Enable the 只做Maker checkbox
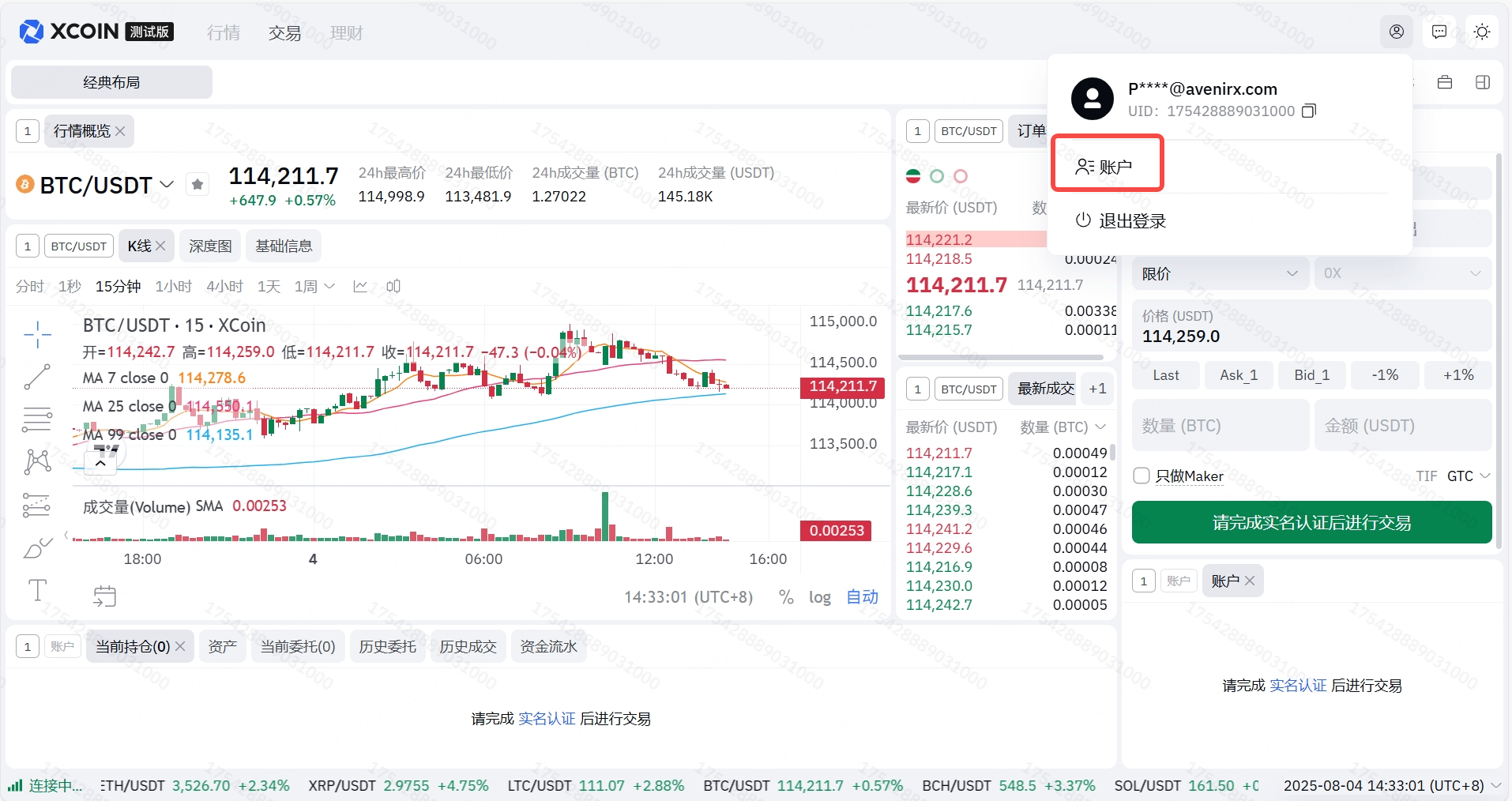The width and height of the screenshot is (1512, 801). click(x=1142, y=476)
